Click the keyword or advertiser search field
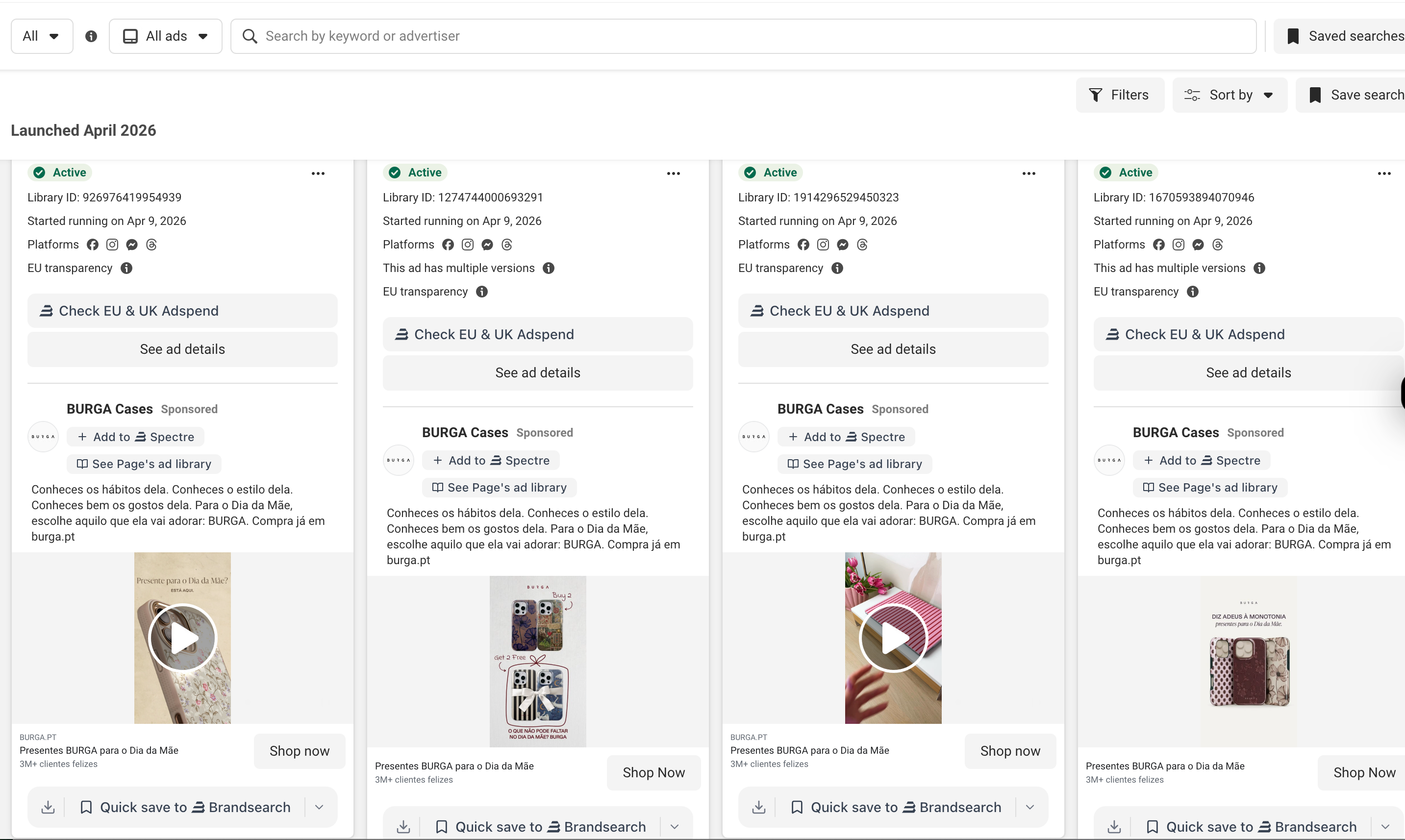 click(x=743, y=36)
